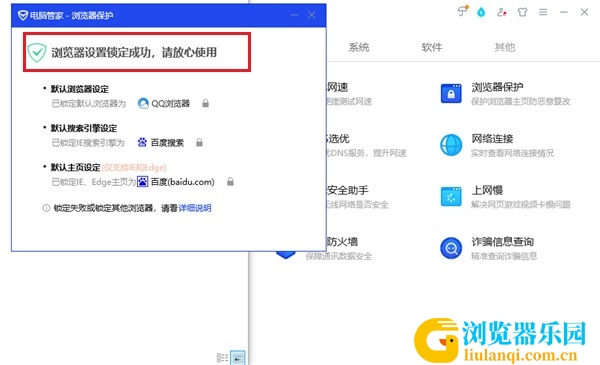Open the 诈骗信息查询 magnifier icon

[451, 248]
